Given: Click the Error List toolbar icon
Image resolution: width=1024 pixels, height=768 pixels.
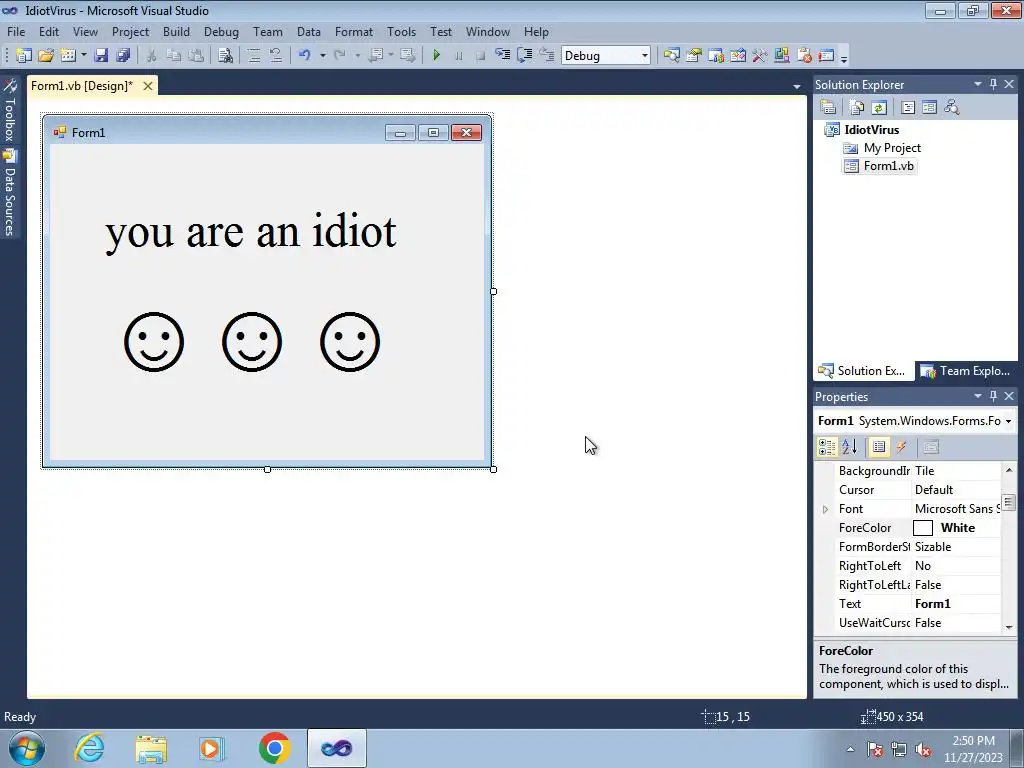Looking at the screenshot, I should pos(804,56).
